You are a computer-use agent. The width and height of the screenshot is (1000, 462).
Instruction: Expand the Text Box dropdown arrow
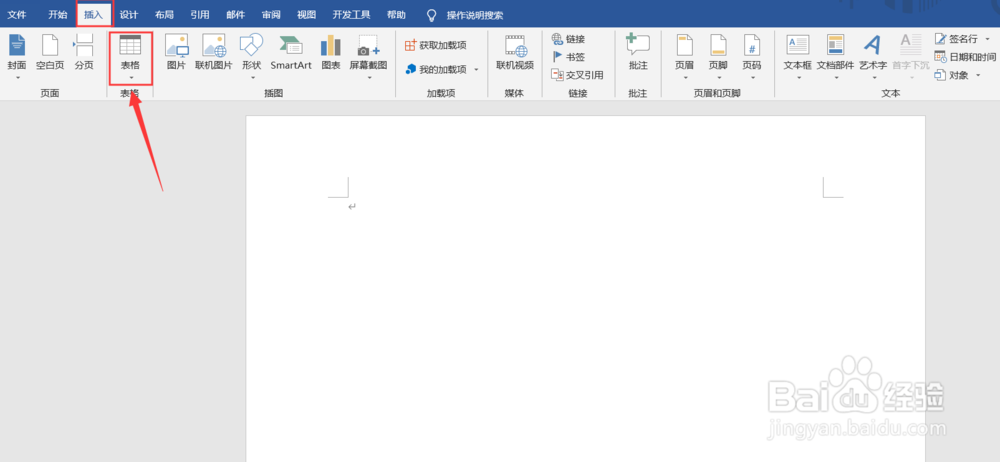[798, 78]
